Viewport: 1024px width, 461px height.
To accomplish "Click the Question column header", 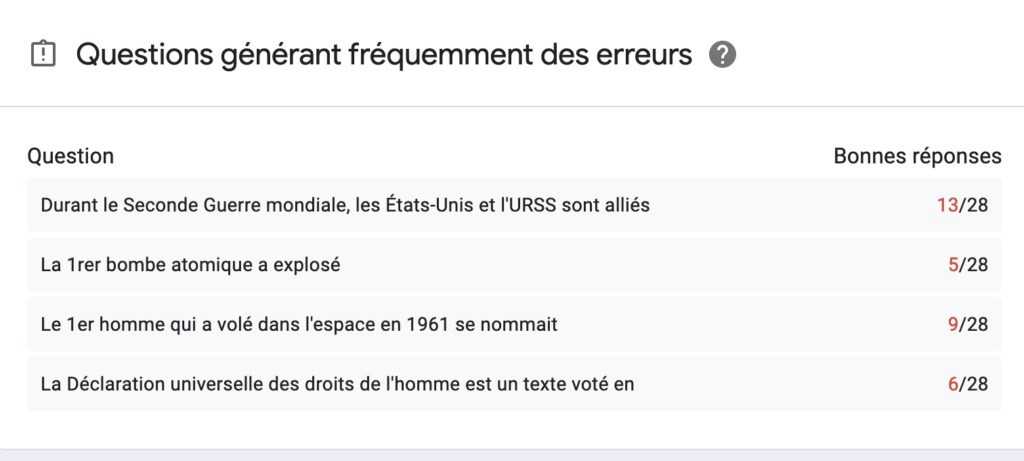I will tap(71, 157).
